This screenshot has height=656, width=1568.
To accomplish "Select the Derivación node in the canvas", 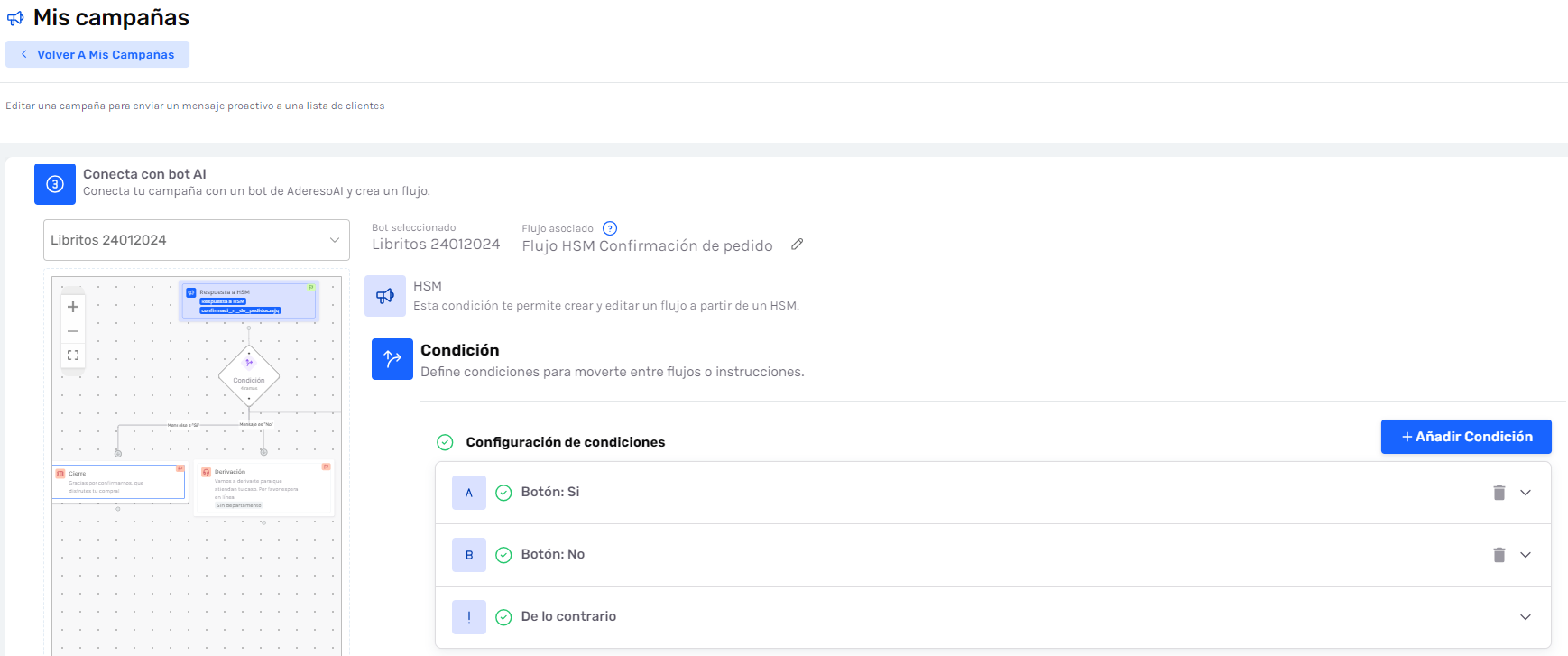I will pyautogui.click(x=263, y=488).
